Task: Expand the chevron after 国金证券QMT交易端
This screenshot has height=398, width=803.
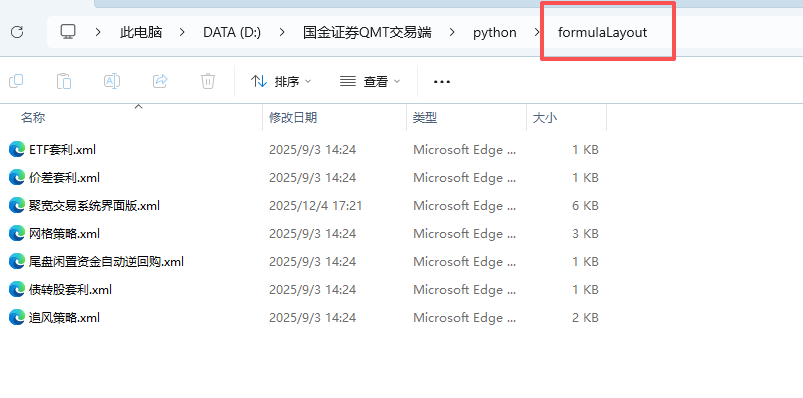Action: pos(452,32)
